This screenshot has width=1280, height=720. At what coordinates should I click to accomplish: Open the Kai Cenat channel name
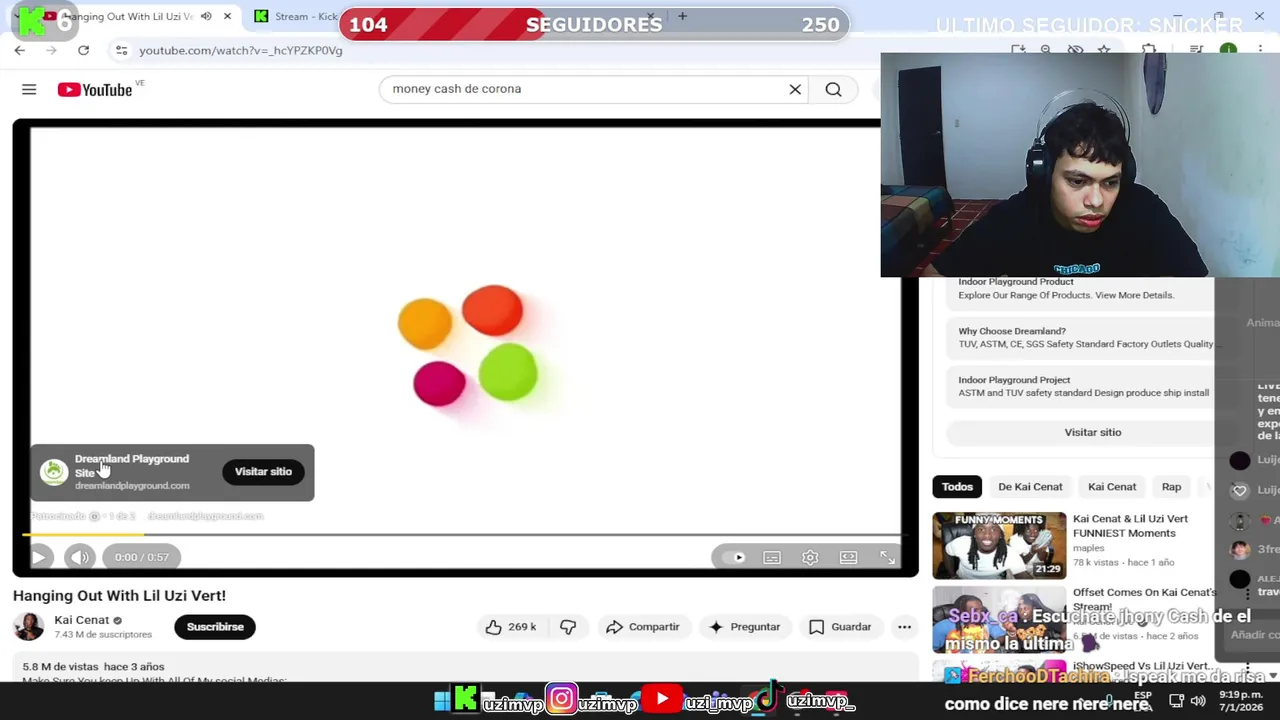(x=81, y=620)
